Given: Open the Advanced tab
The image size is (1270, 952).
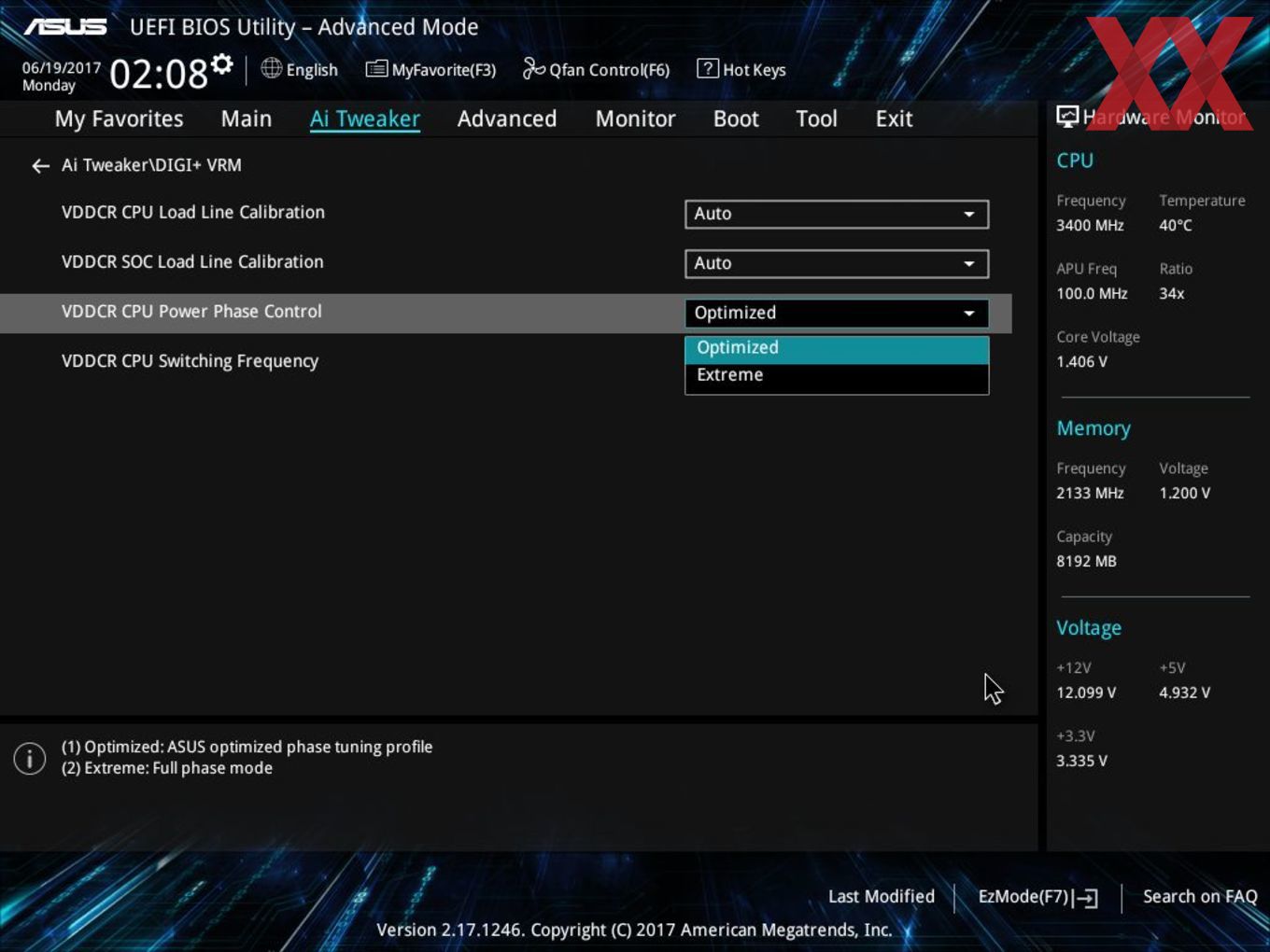Looking at the screenshot, I should 507,119.
